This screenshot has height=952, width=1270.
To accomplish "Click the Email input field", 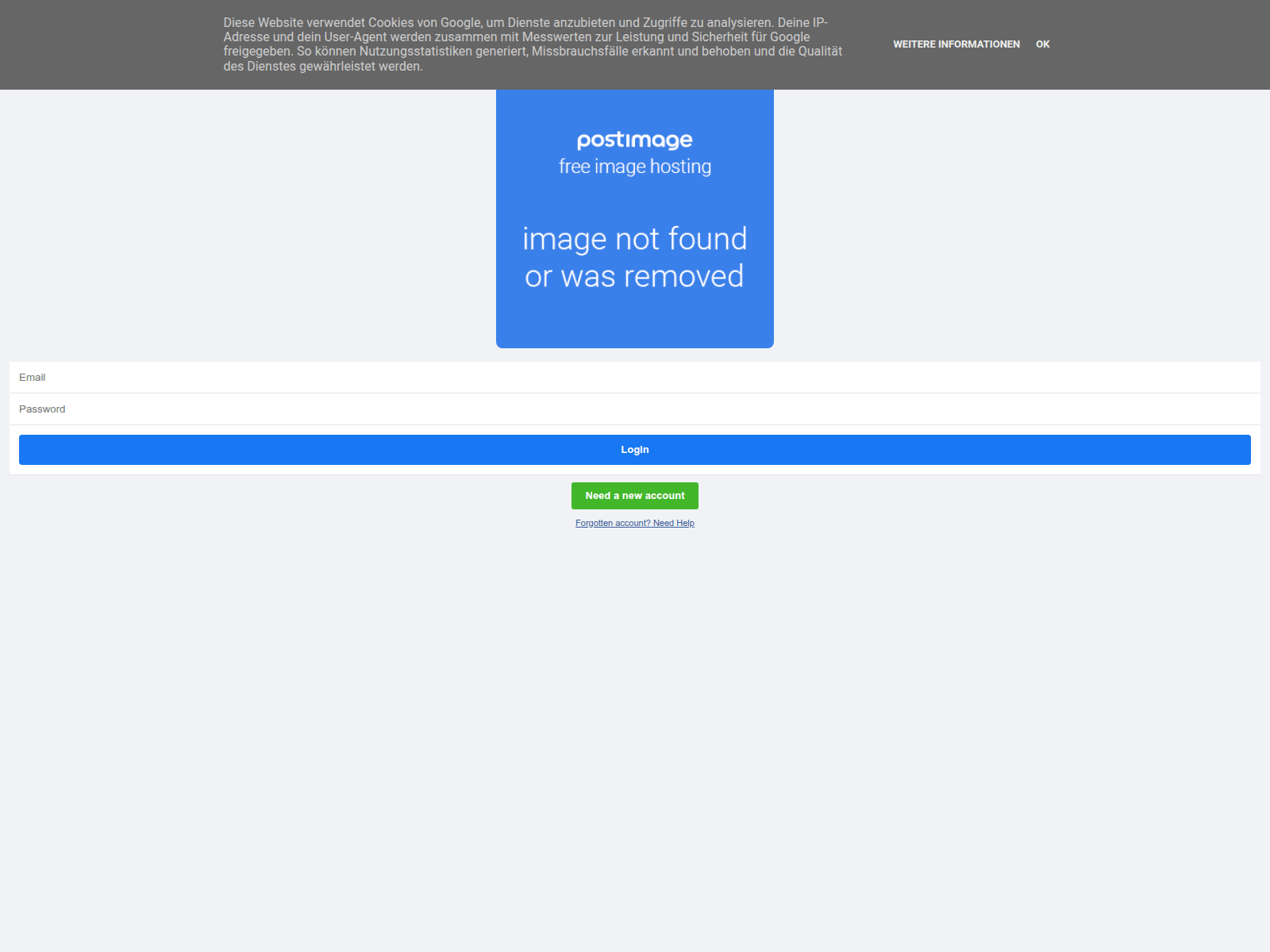I will 635,378.
